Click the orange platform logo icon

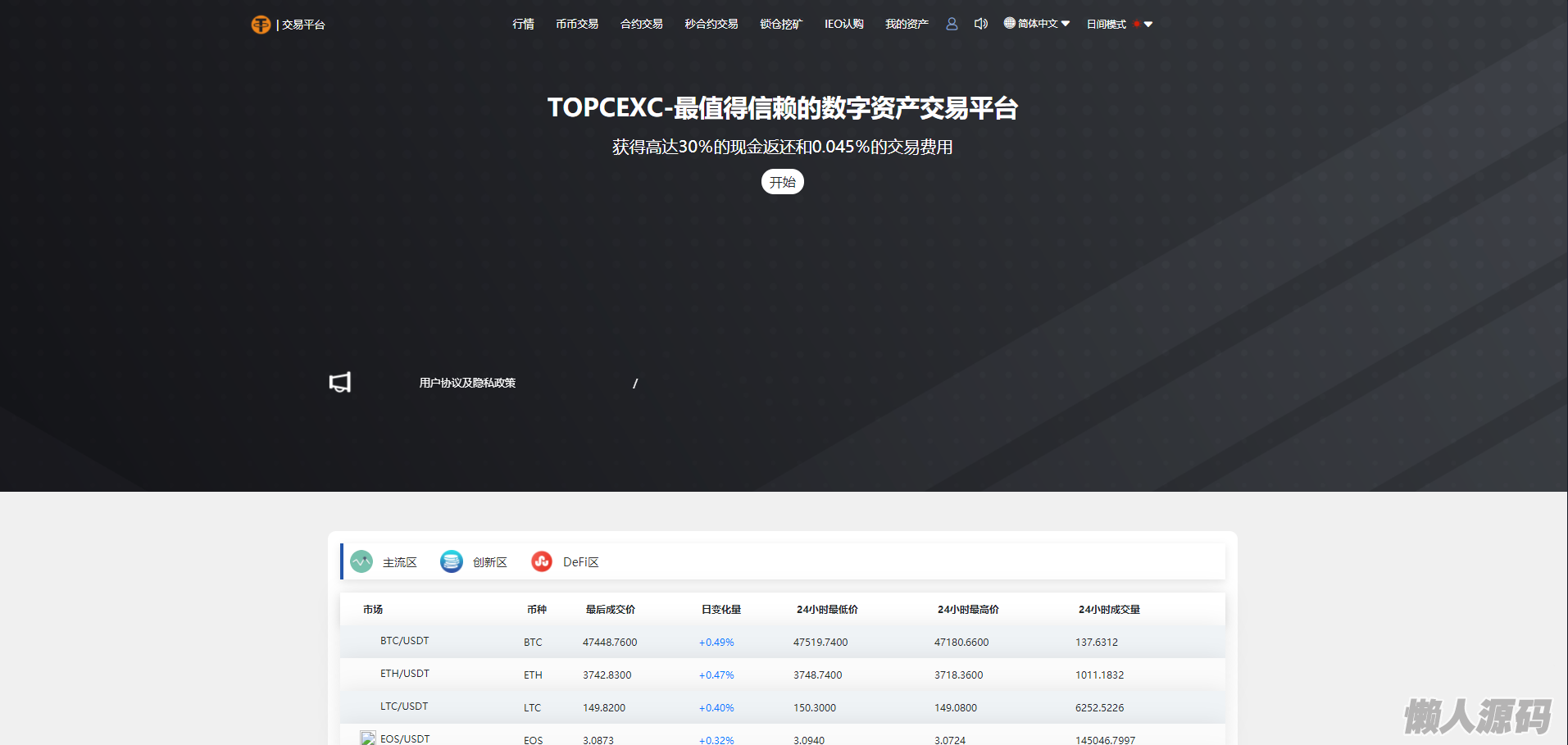pyautogui.click(x=261, y=25)
